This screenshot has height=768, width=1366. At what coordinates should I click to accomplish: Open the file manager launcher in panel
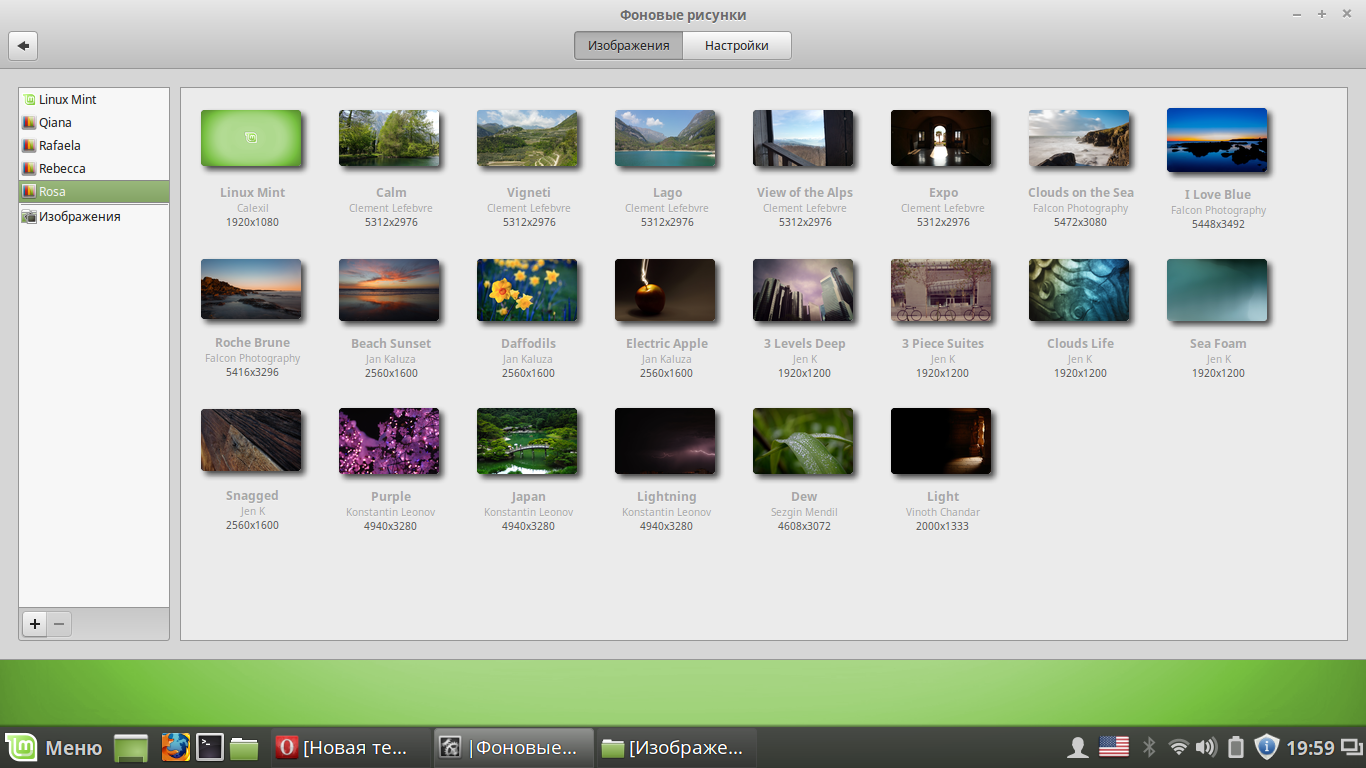coord(244,747)
